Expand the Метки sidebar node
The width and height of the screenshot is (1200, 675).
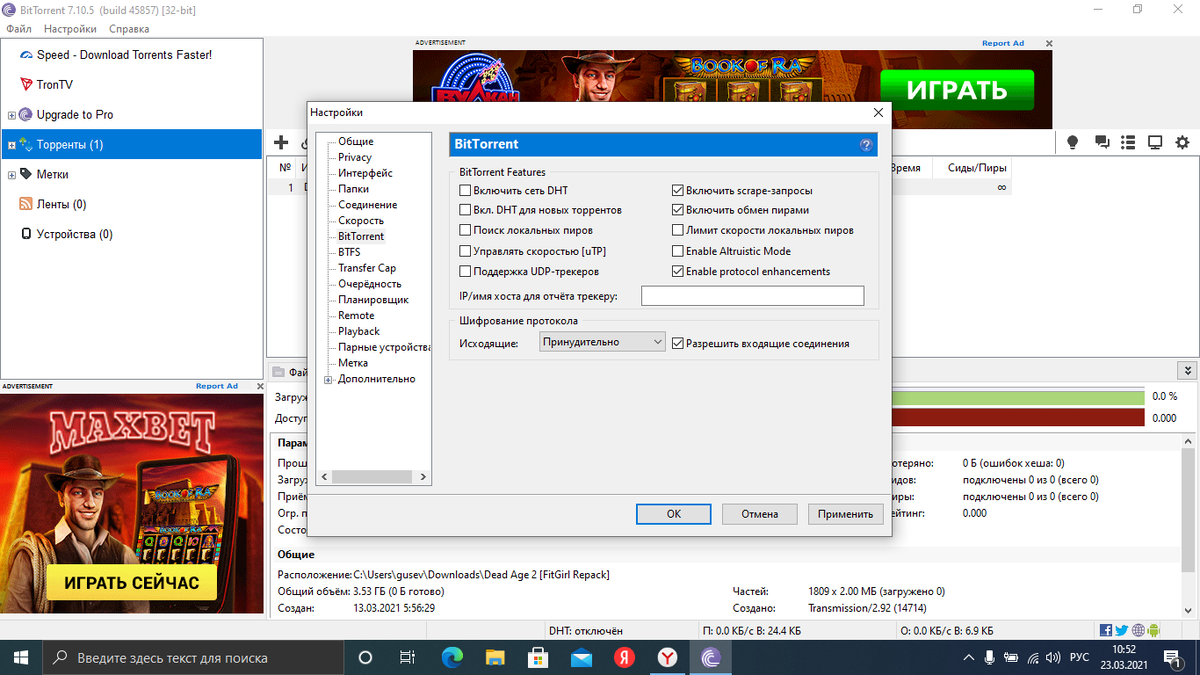pyautogui.click(x=12, y=175)
